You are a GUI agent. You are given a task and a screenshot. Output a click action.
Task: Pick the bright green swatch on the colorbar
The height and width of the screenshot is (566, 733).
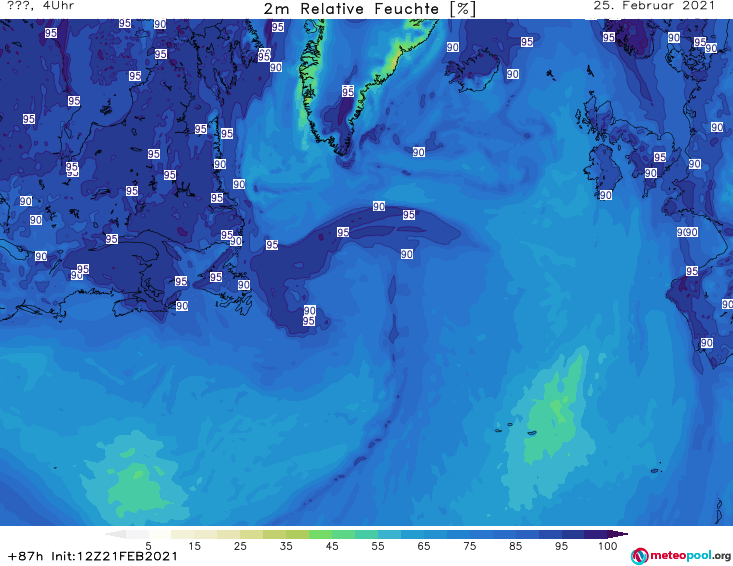pyautogui.click(x=320, y=534)
